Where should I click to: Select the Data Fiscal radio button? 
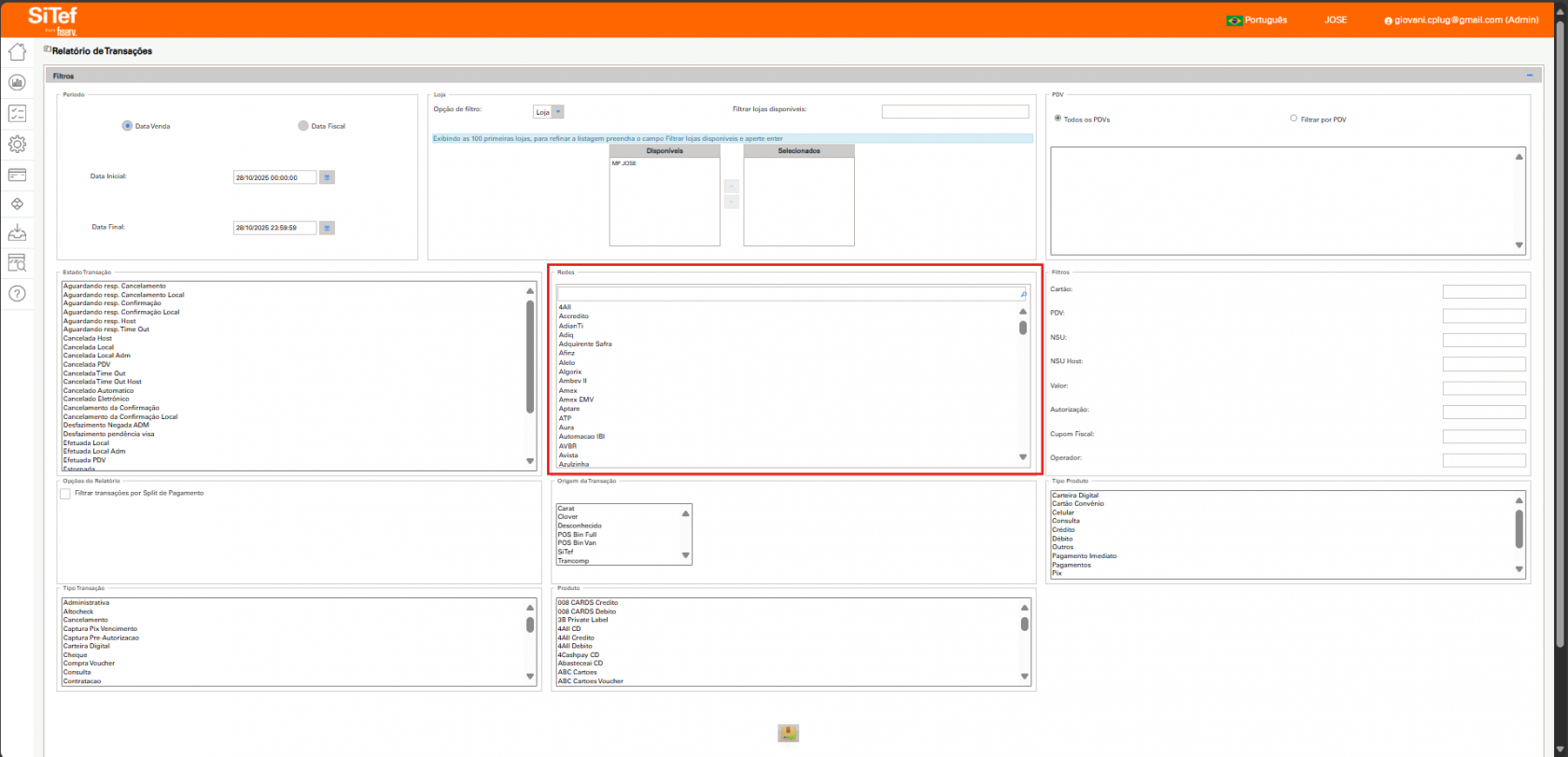(303, 126)
